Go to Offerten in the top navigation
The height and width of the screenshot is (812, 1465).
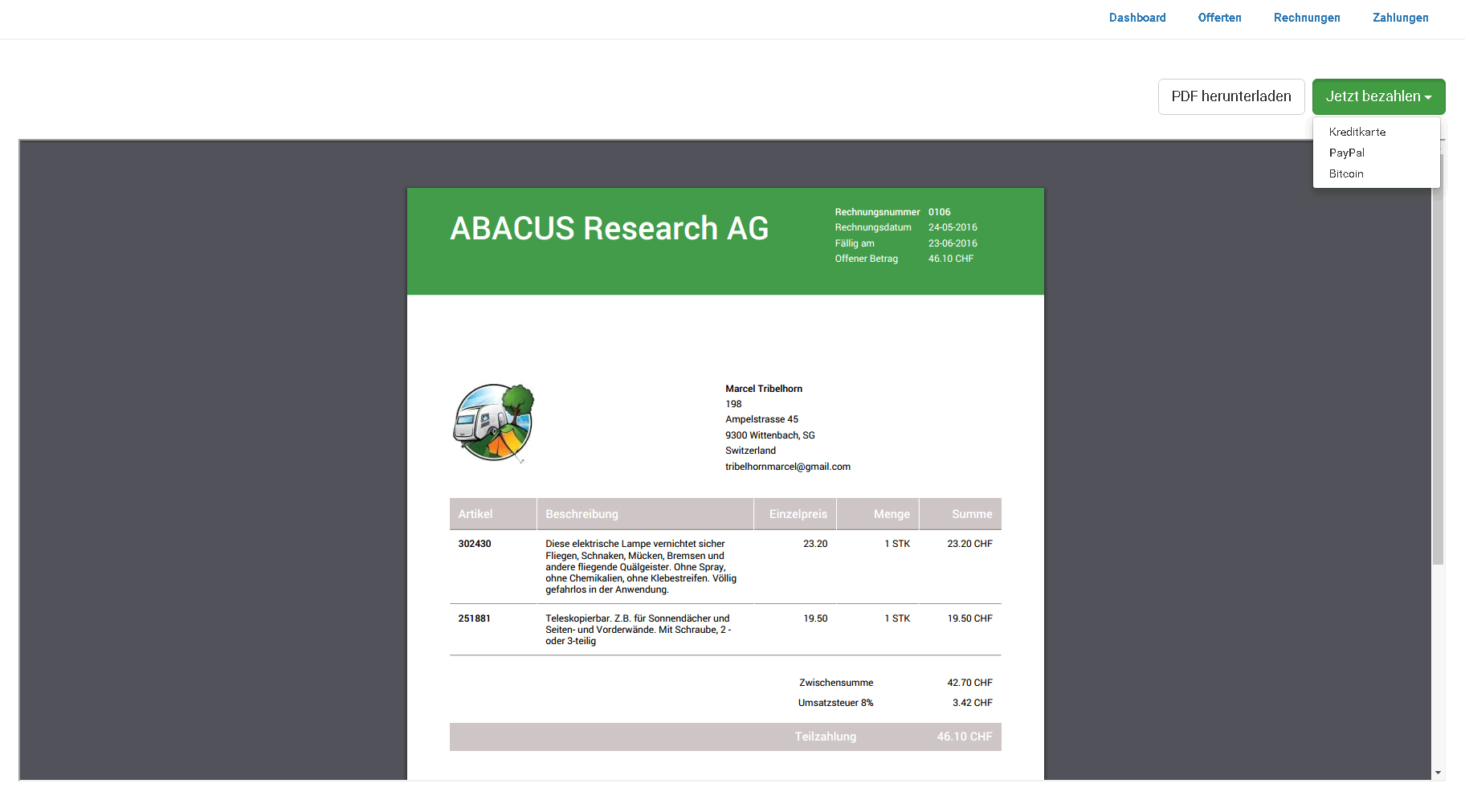(1219, 18)
